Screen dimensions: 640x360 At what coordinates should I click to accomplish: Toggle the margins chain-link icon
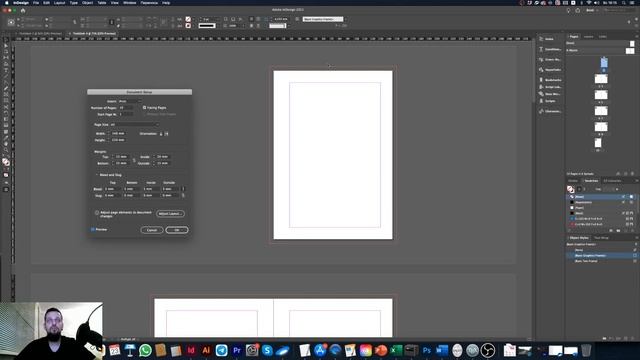coord(134,160)
